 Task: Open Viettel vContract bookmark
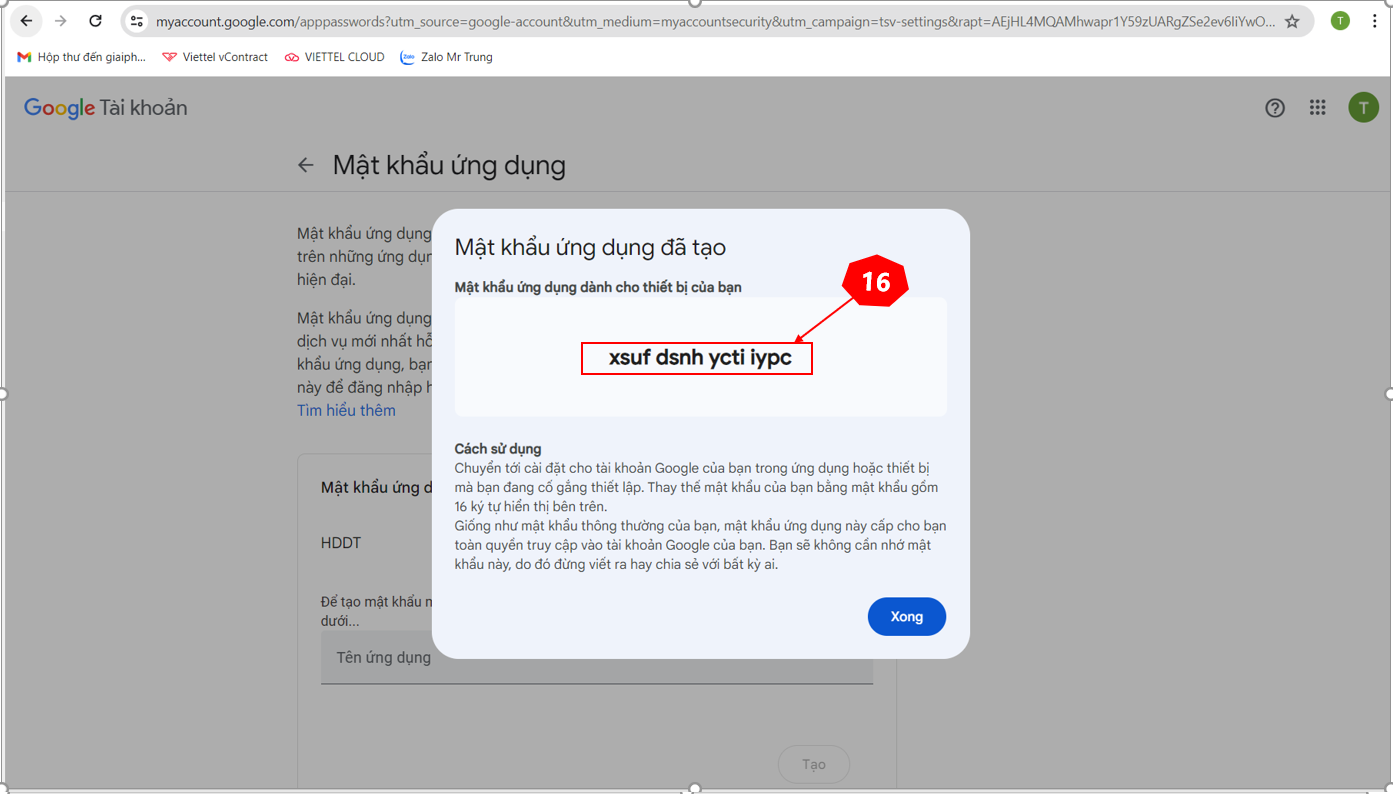click(215, 57)
